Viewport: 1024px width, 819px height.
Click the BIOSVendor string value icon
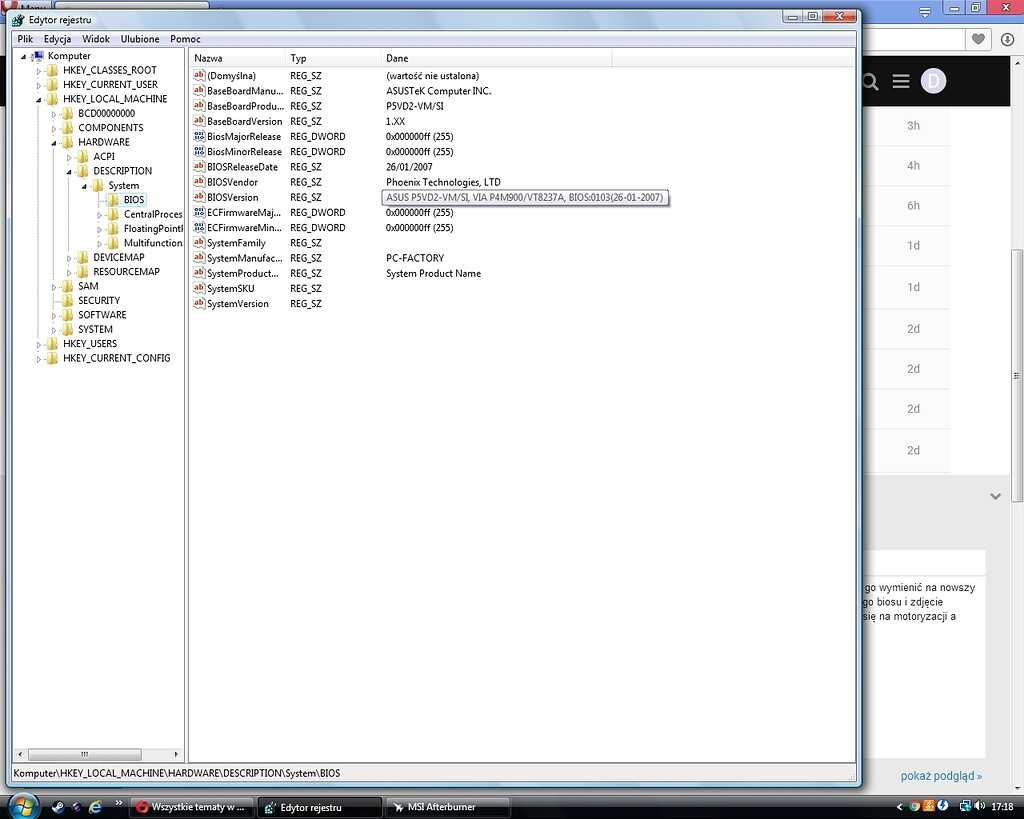[199, 182]
